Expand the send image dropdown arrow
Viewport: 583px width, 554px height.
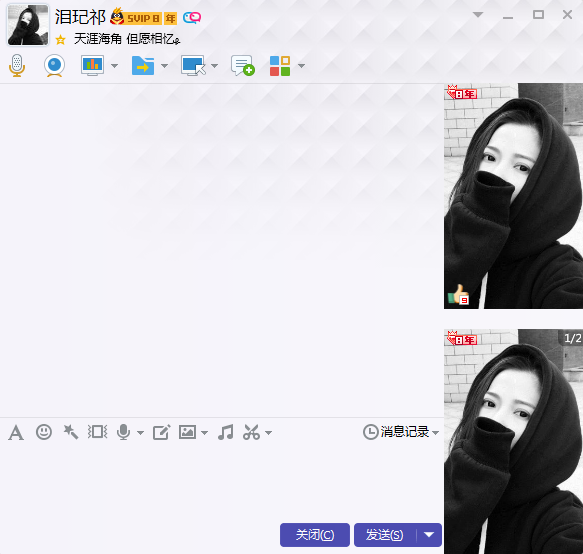204,433
